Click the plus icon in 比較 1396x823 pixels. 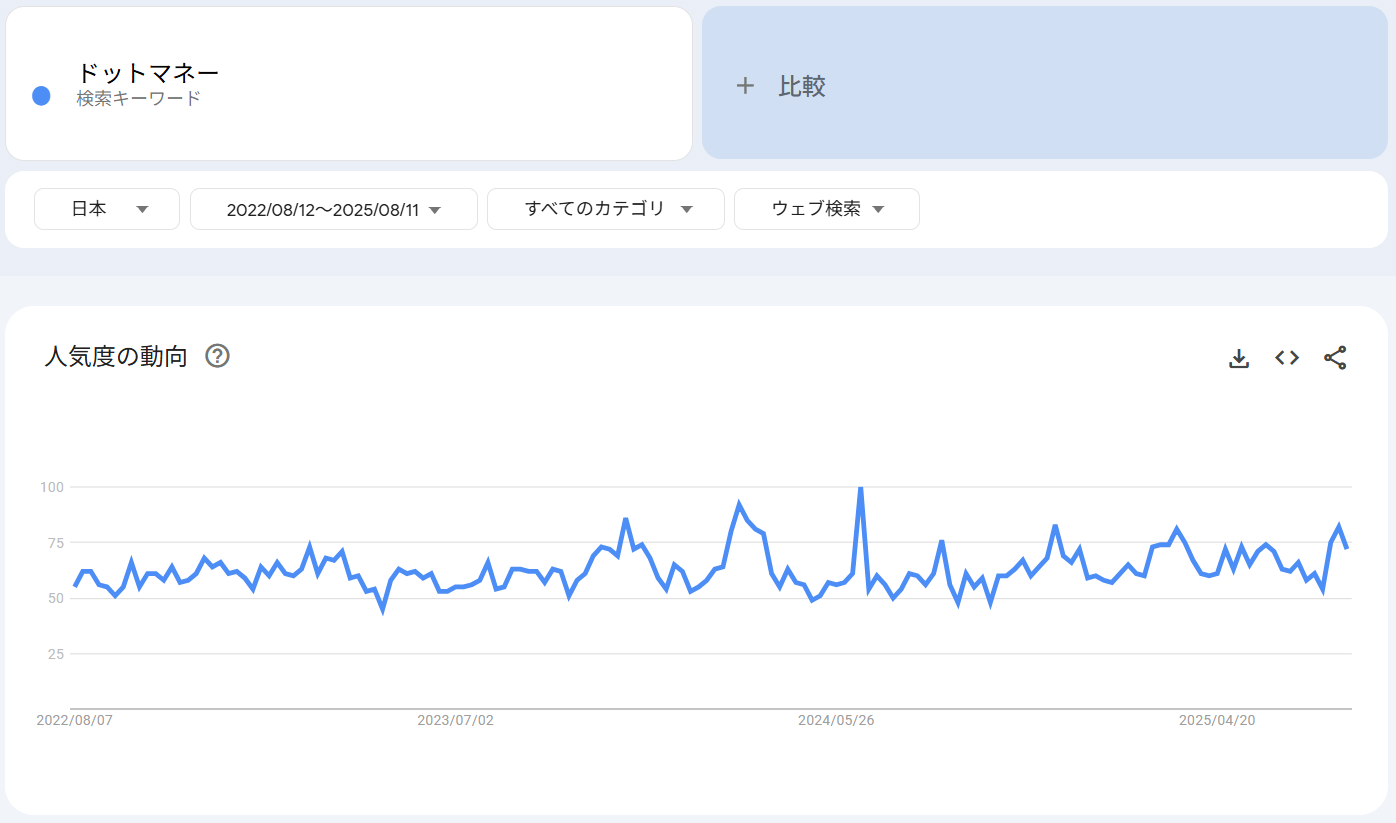tap(744, 86)
